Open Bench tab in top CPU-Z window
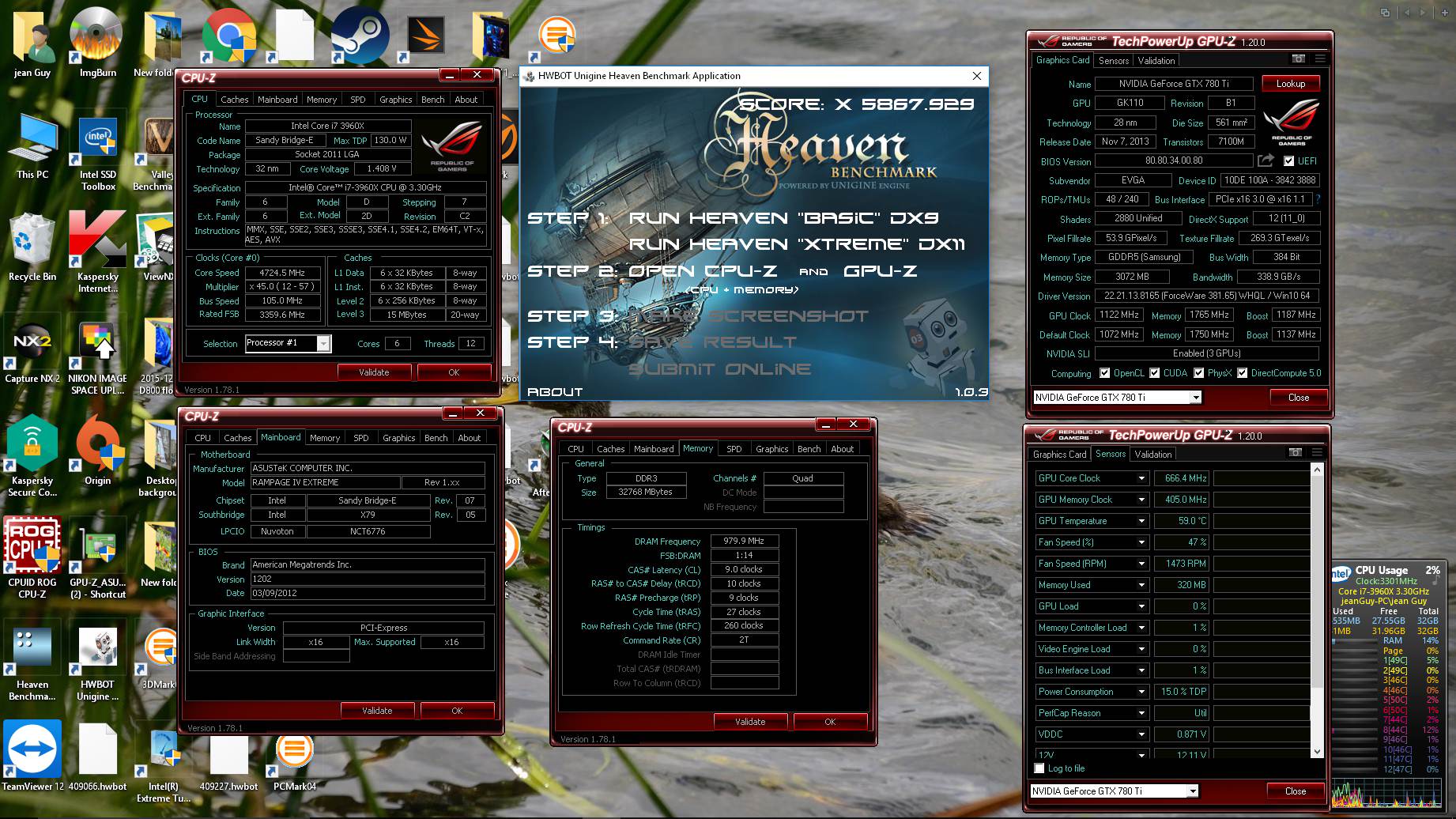Screen dimensions: 1456x819 (432, 100)
